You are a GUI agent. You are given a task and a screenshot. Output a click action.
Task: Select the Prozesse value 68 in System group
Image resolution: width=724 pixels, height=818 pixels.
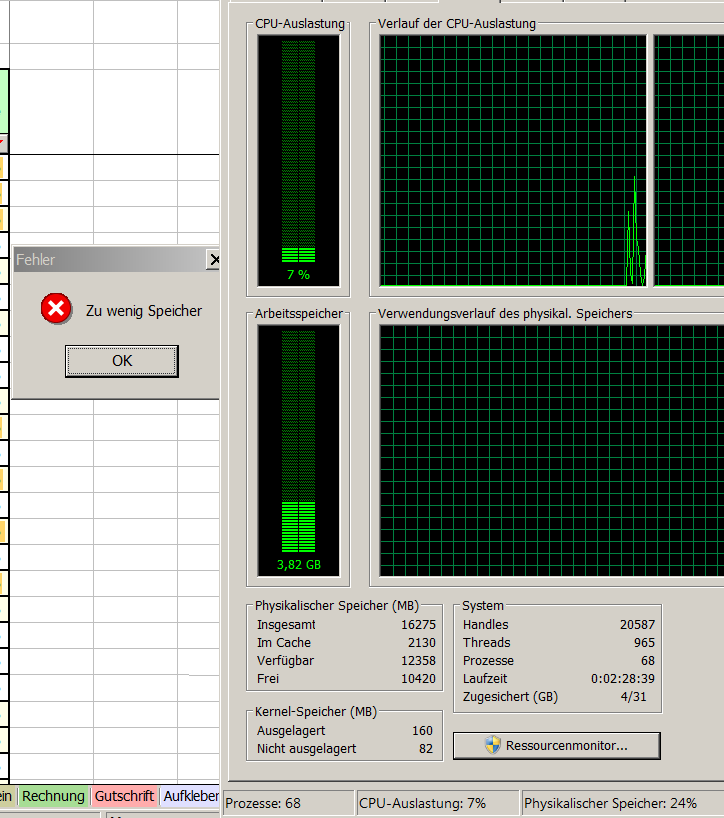pos(648,660)
